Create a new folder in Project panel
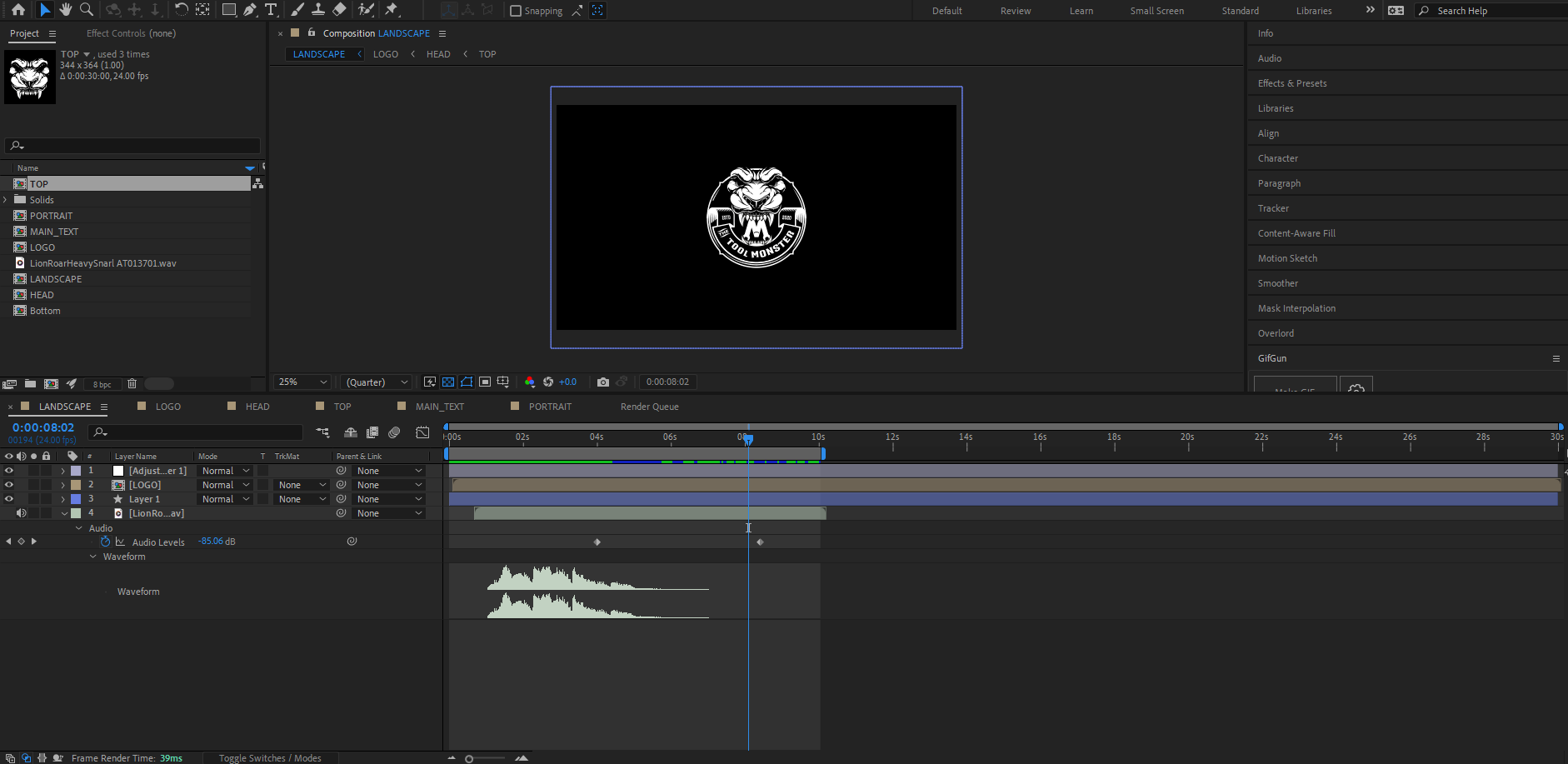Image resolution: width=1568 pixels, height=764 pixels. [x=30, y=384]
